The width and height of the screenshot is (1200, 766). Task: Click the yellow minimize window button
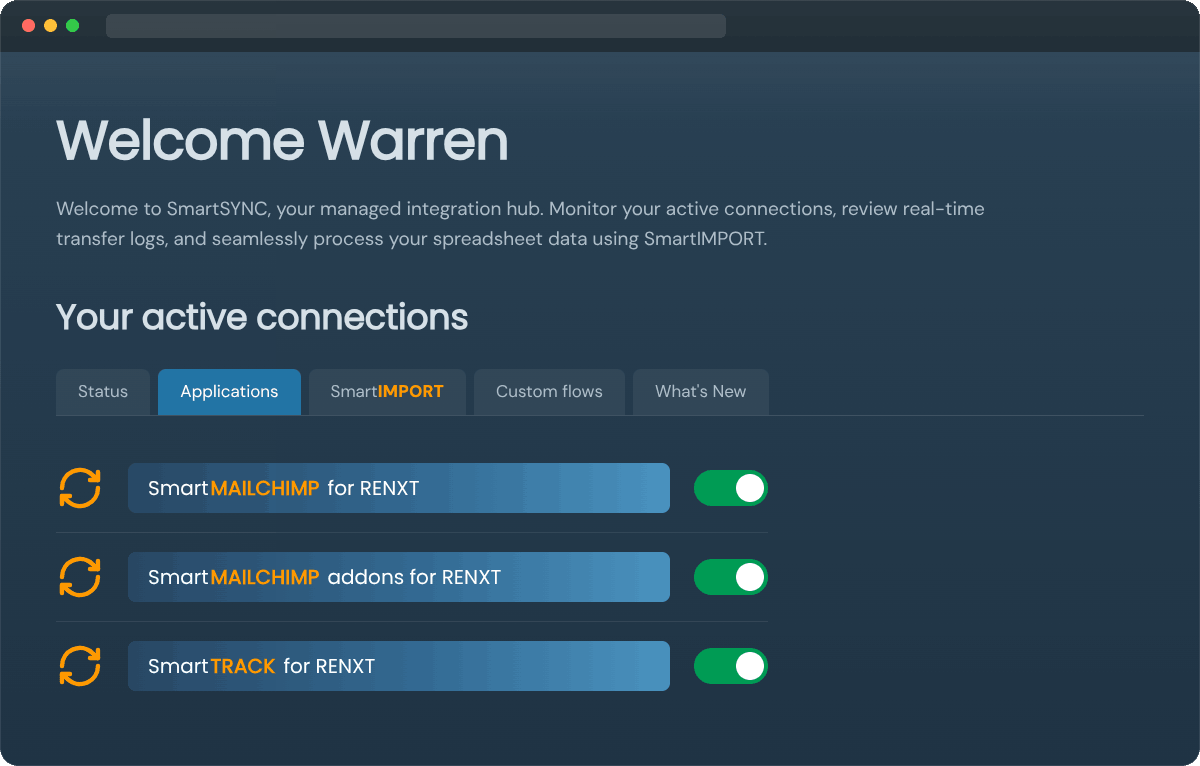50,25
